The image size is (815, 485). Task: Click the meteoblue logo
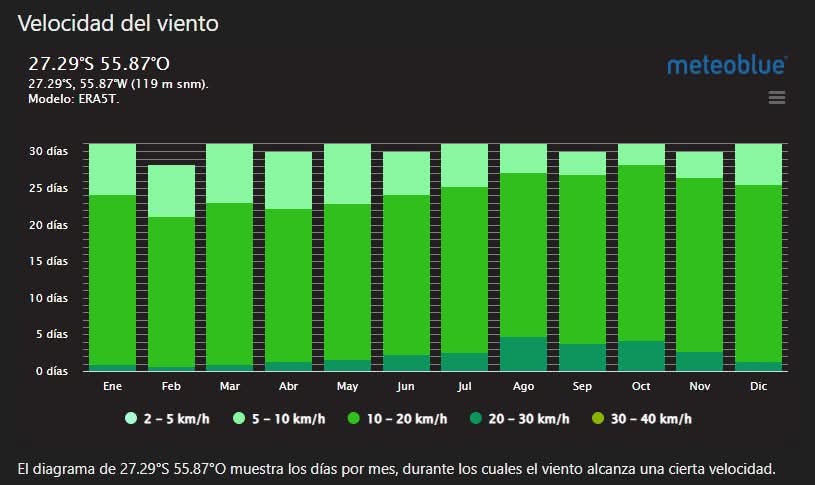pos(726,65)
